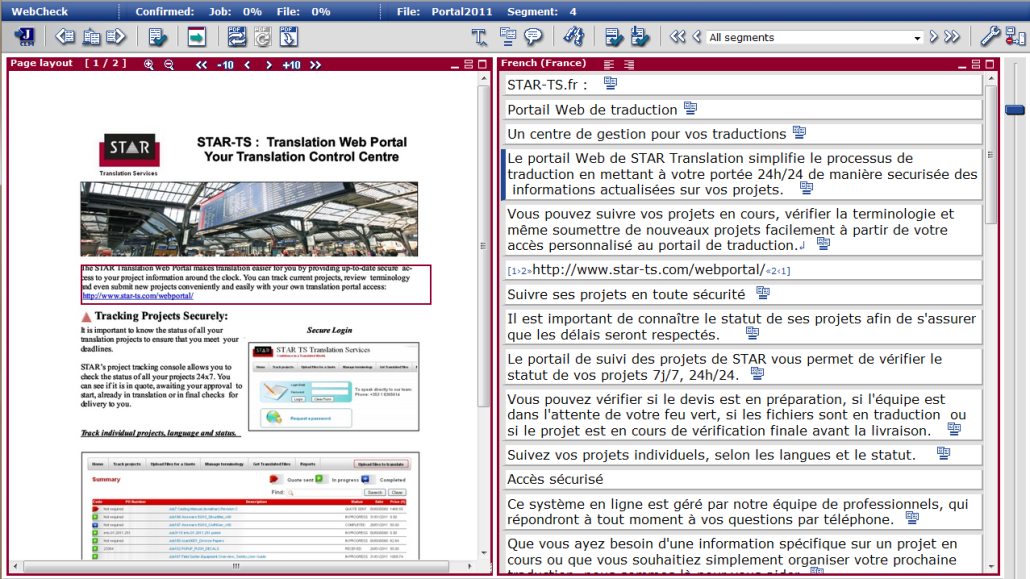Jump forward 10 pages with +10
Image resolution: width=1030 pixels, height=579 pixels.
[291, 65]
